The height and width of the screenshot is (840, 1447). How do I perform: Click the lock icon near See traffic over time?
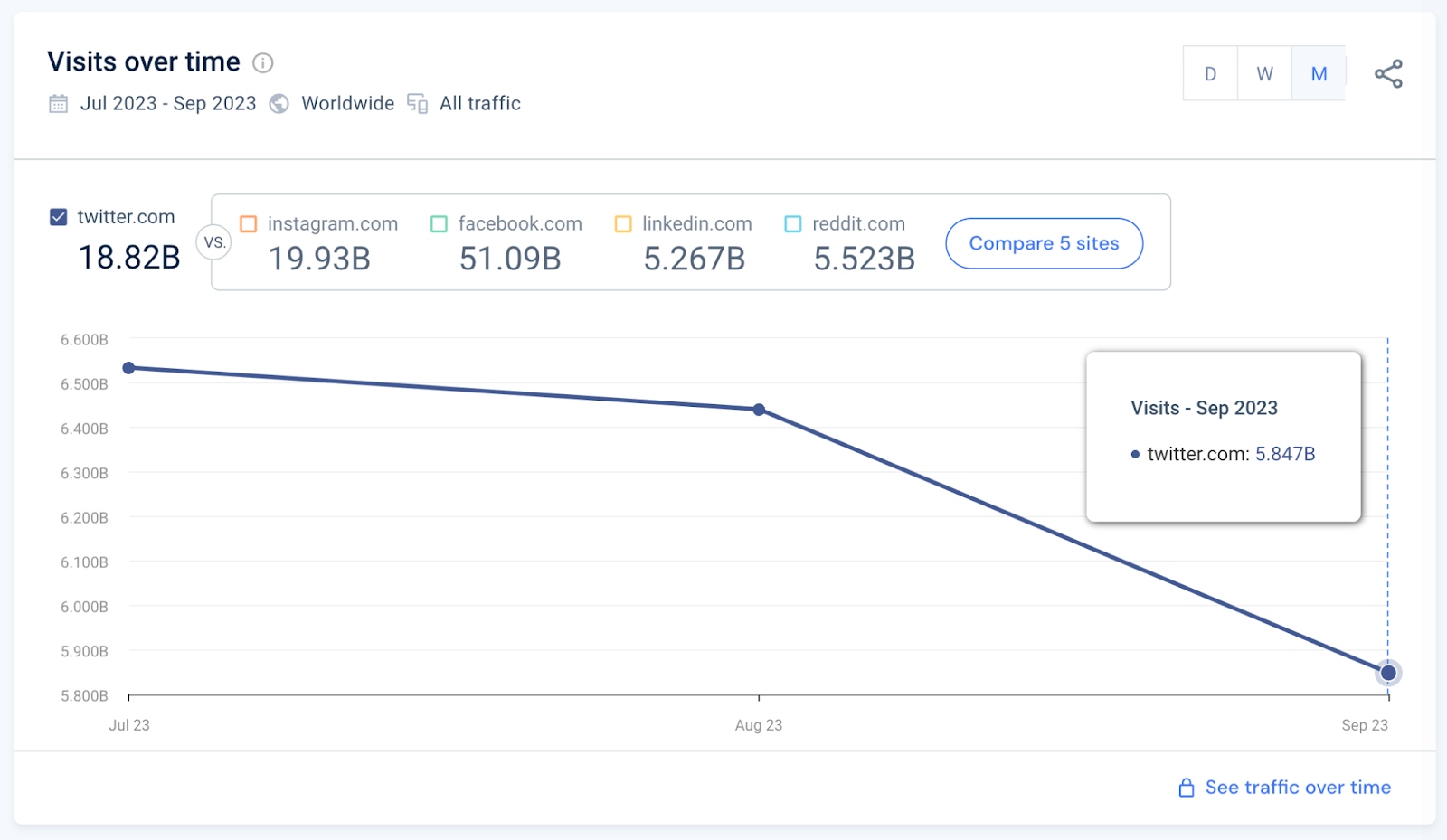pyautogui.click(x=1187, y=788)
